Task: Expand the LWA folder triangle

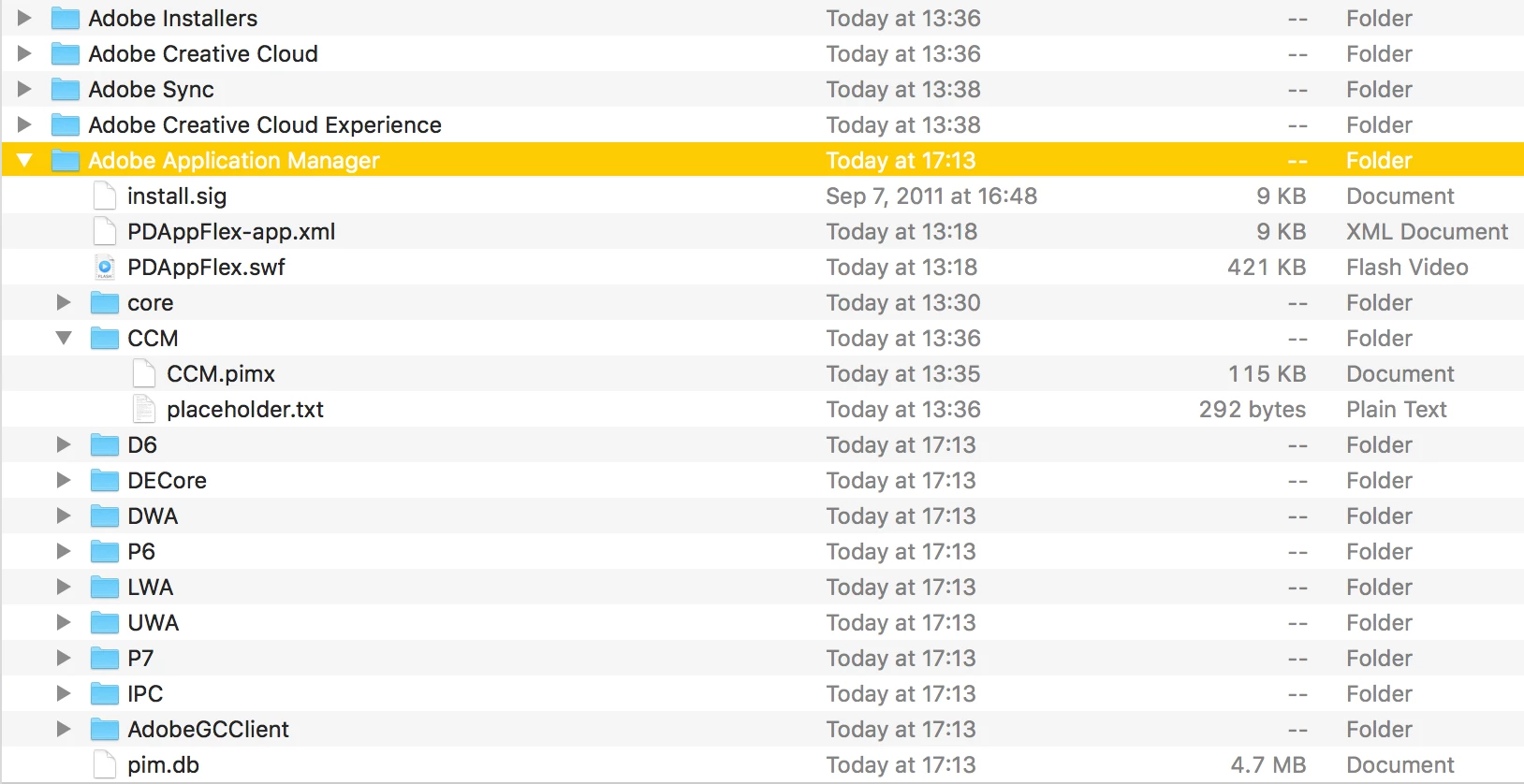Action: click(64, 587)
